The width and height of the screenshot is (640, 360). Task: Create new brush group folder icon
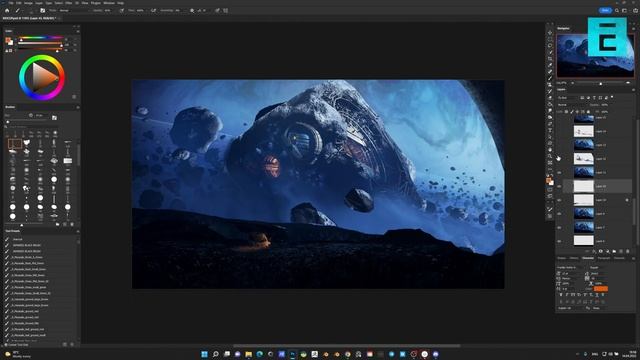point(57,224)
